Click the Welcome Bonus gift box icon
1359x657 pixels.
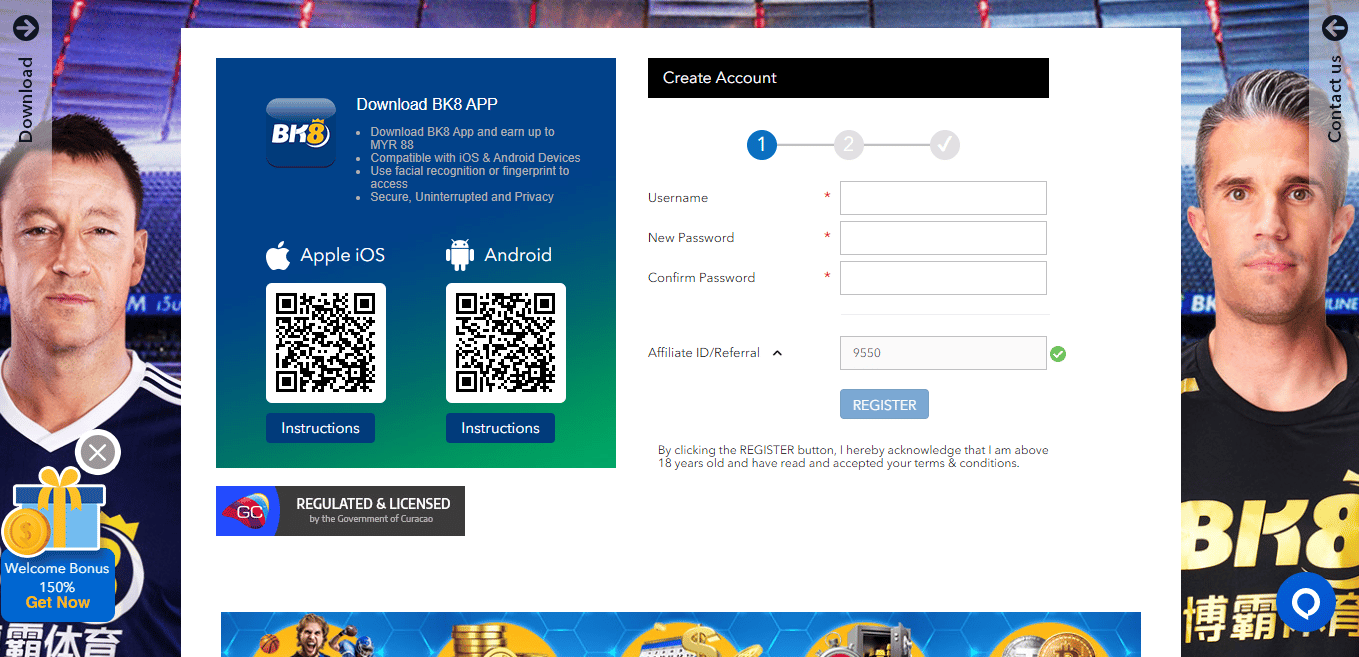pos(52,512)
